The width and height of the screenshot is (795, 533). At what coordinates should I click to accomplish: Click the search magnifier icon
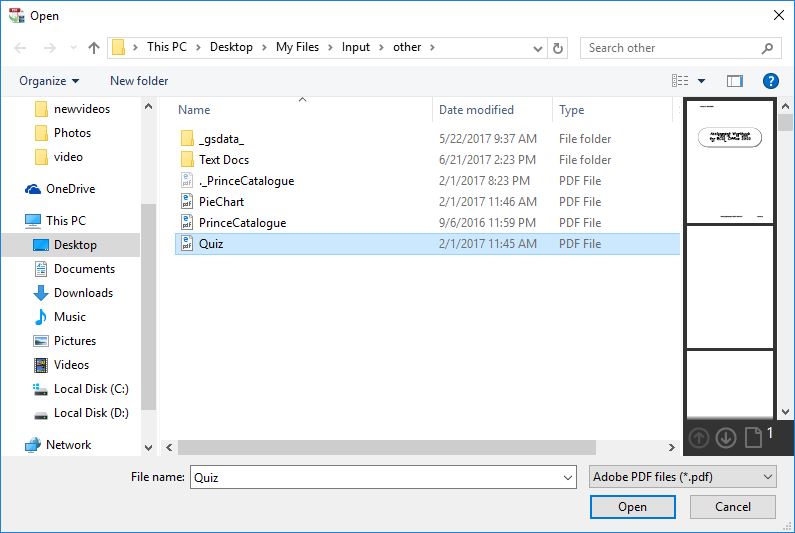click(767, 48)
